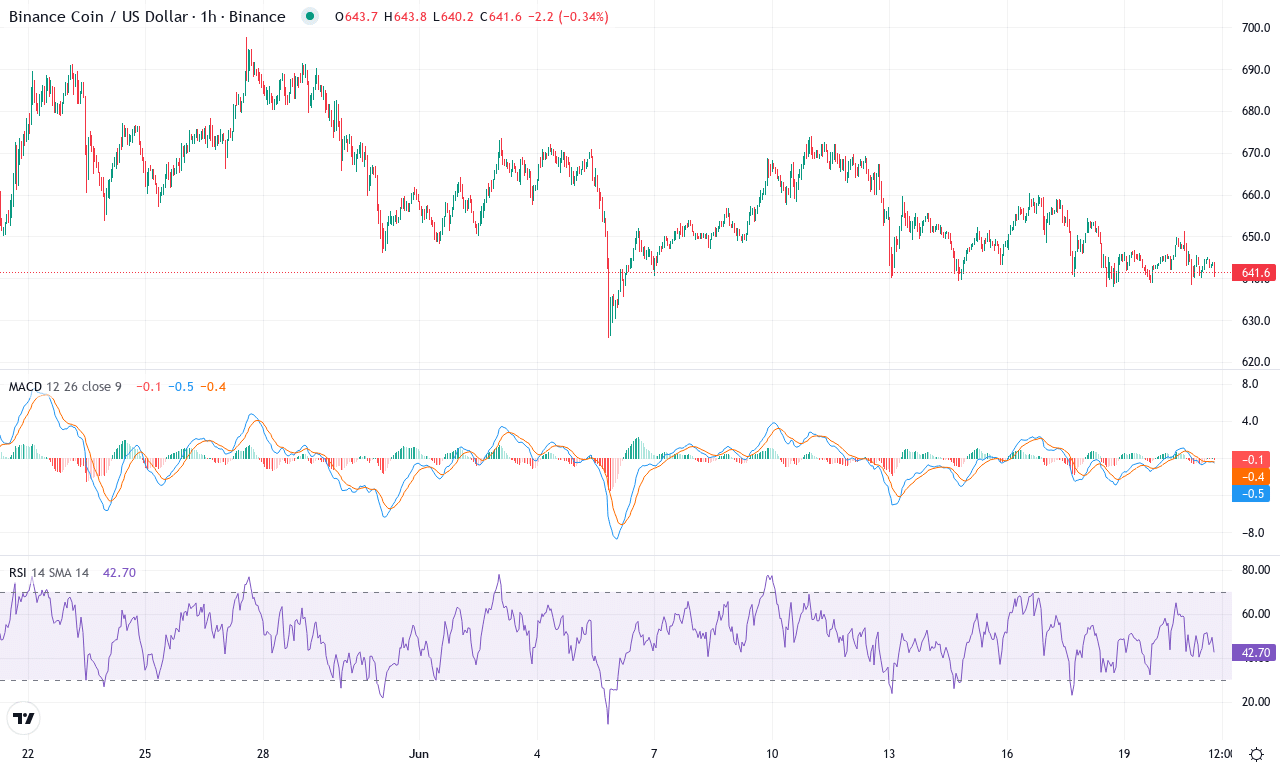Image resolution: width=1280 pixels, height=768 pixels.
Task: Open chart settings gear icon
Action: coord(1256,753)
